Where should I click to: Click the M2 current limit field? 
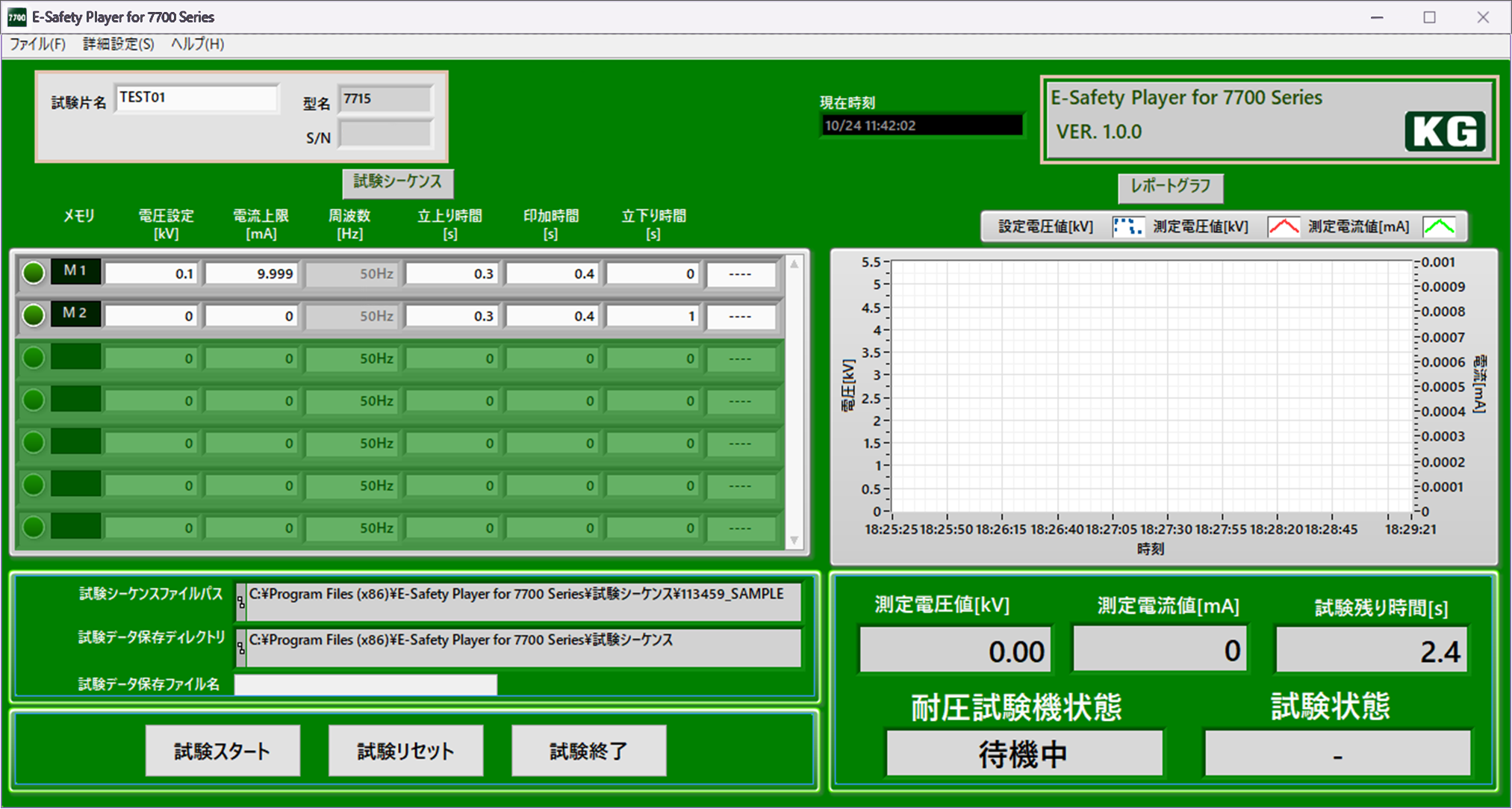tap(252, 316)
